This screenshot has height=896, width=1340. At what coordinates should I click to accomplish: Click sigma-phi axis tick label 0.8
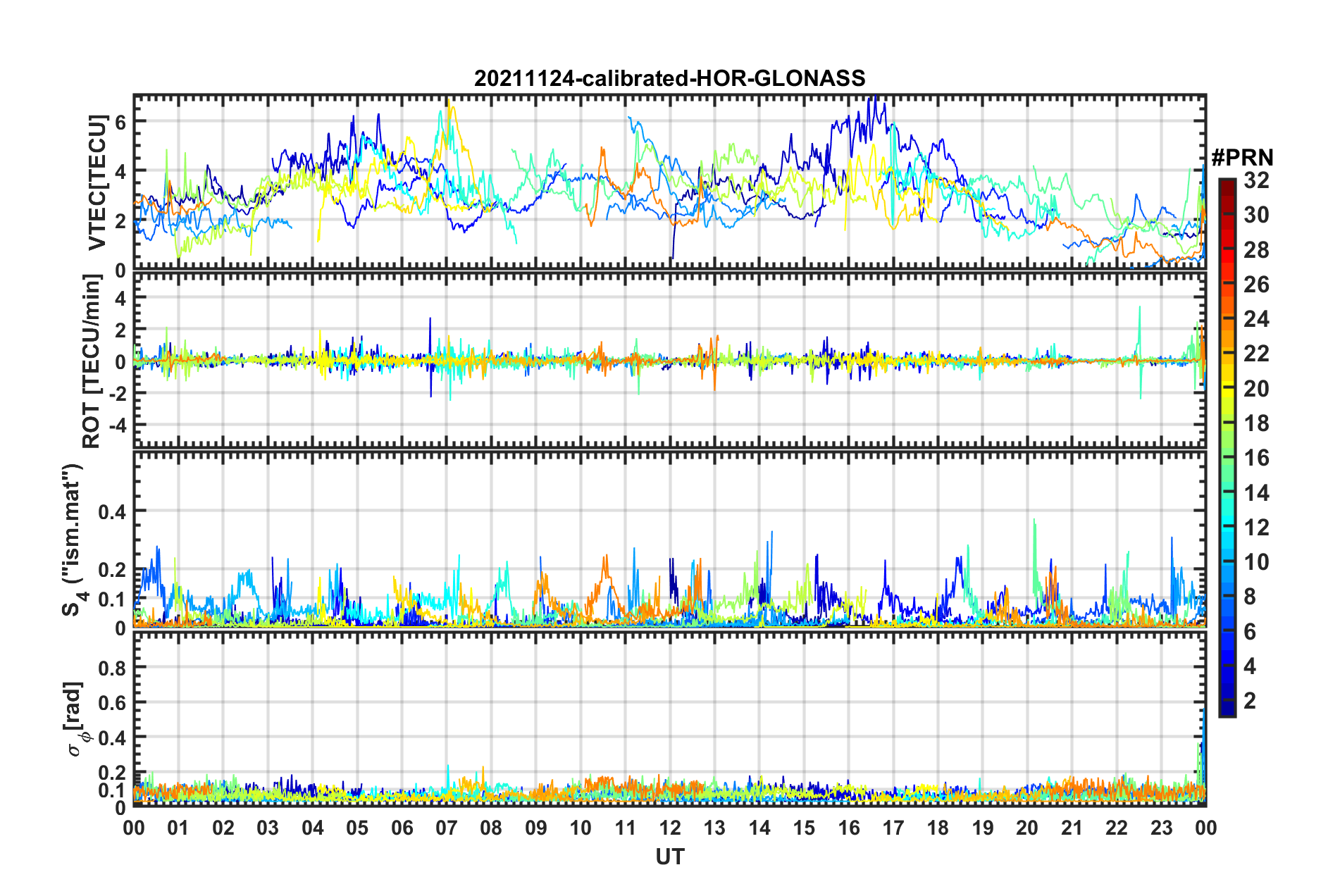(112, 667)
